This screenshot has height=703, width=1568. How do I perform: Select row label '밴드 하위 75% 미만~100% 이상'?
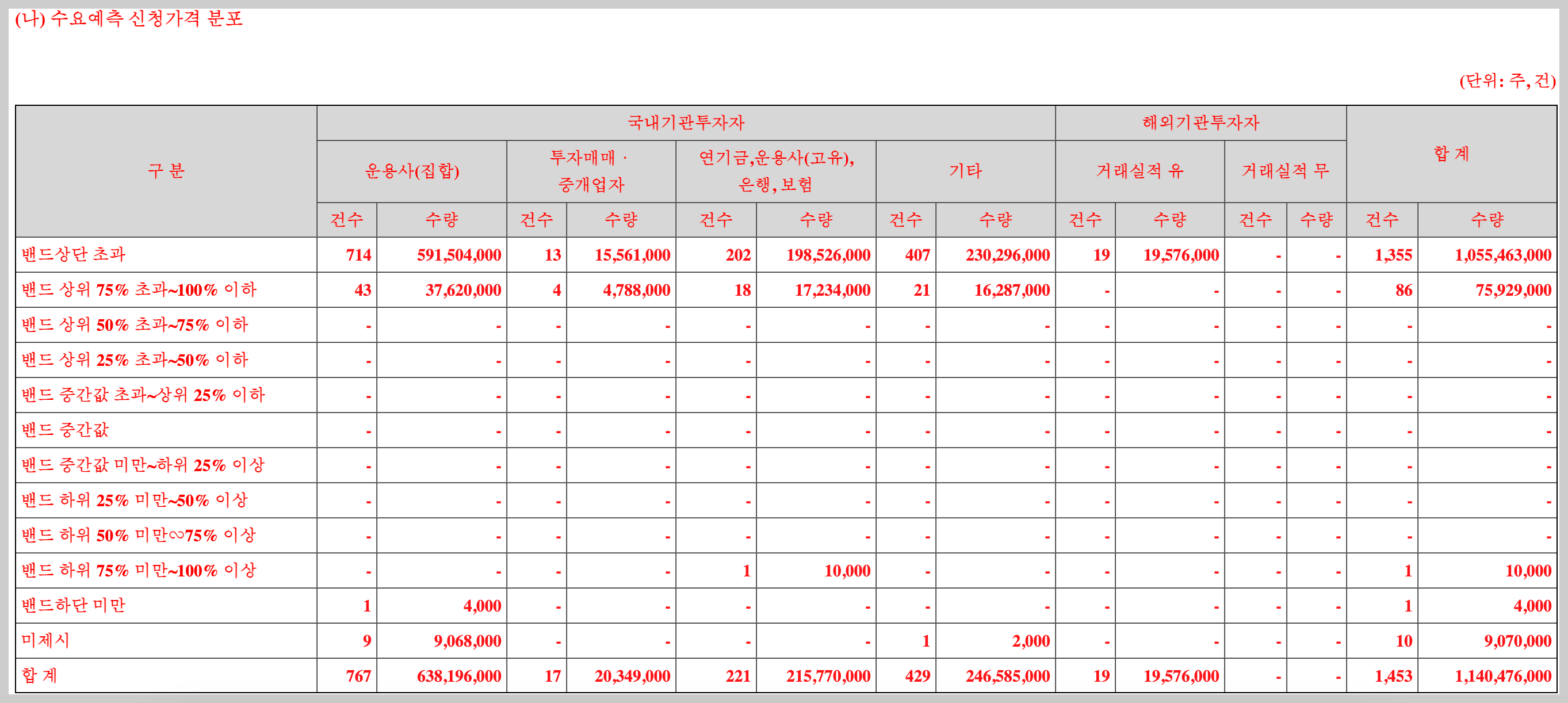coord(139,570)
